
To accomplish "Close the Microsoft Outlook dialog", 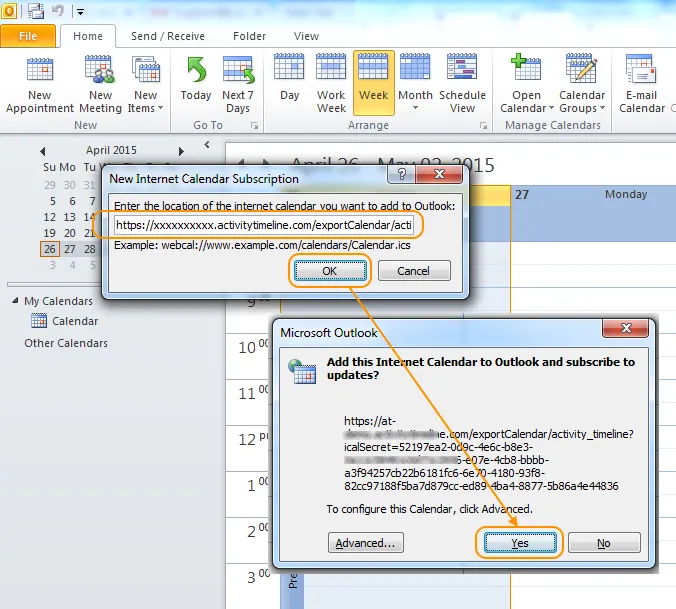I will 626,328.
